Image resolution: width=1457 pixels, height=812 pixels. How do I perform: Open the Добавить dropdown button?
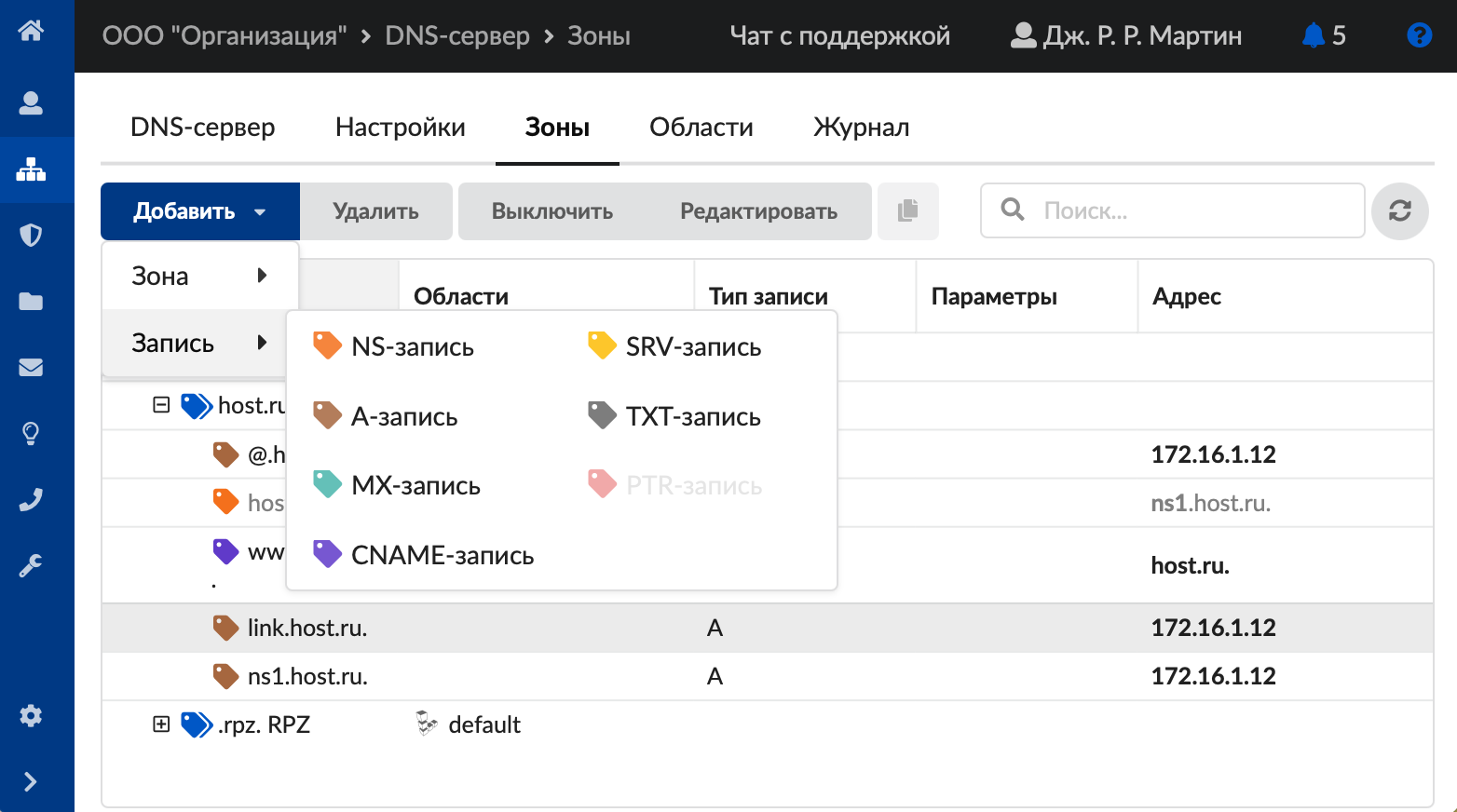pos(199,211)
